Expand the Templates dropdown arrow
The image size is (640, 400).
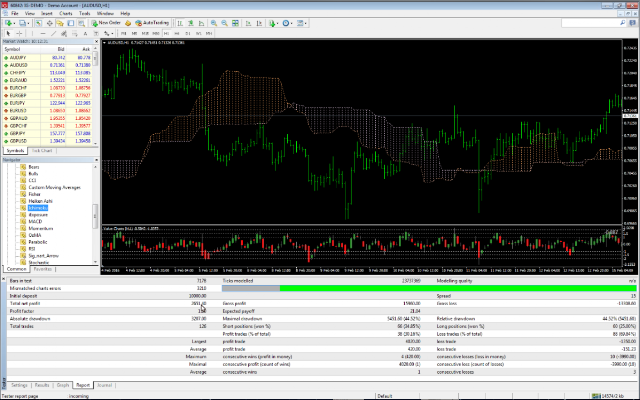(306, 24)
